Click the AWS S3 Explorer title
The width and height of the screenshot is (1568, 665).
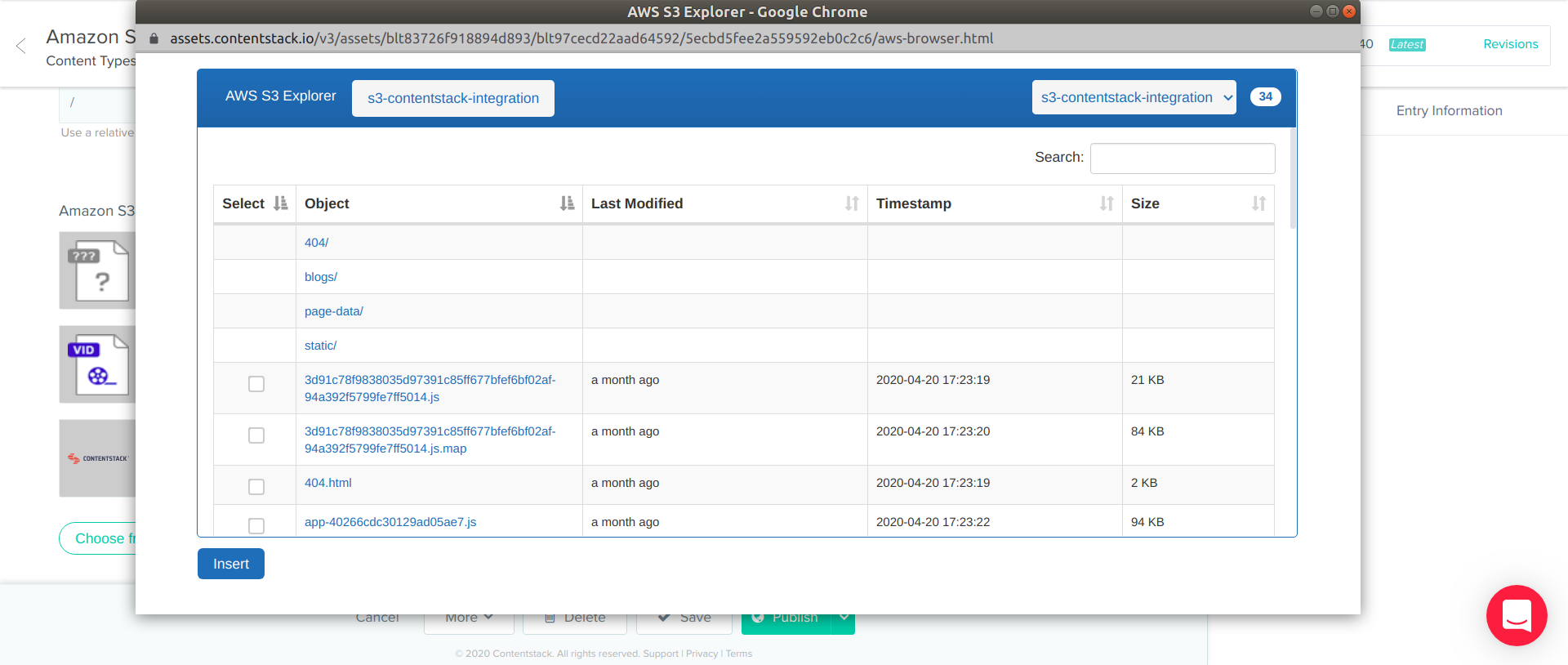pyautogui.click(x=280, y=96)
